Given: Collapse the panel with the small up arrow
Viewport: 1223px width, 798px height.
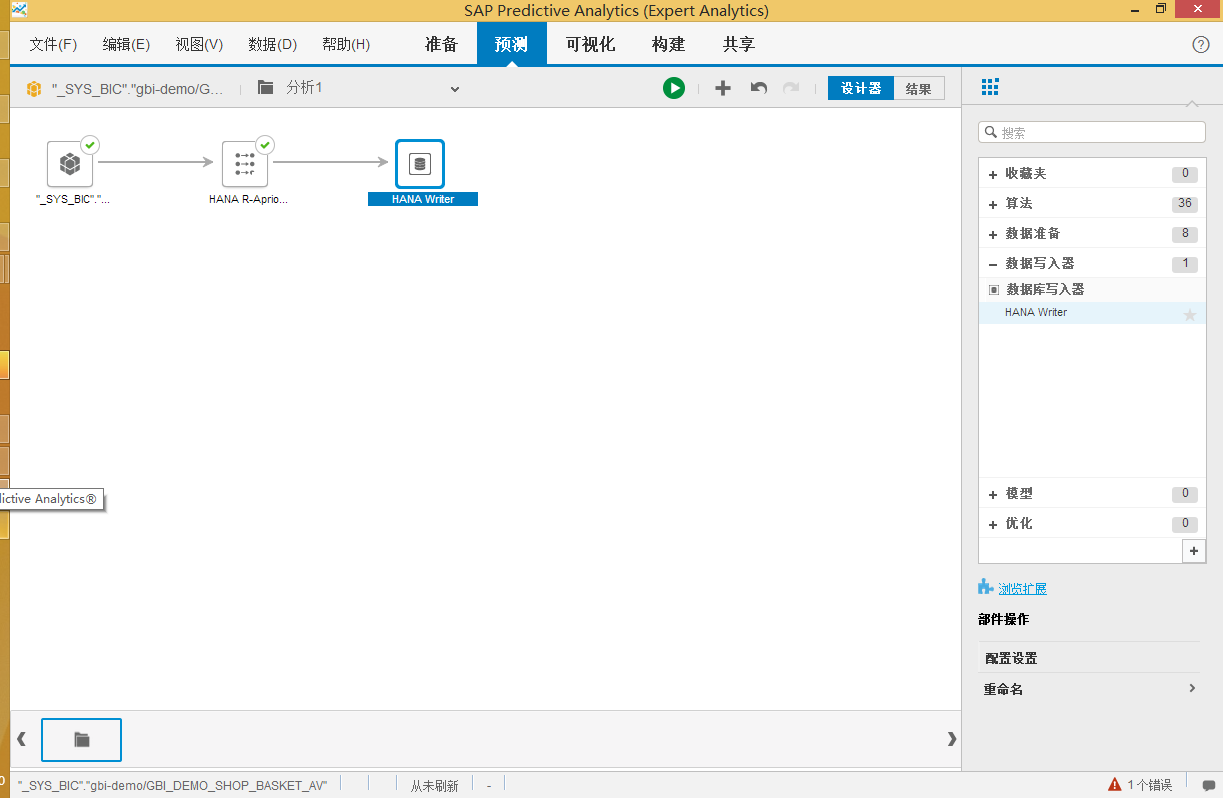Looking at the screenshot, I should (1191, 104).
